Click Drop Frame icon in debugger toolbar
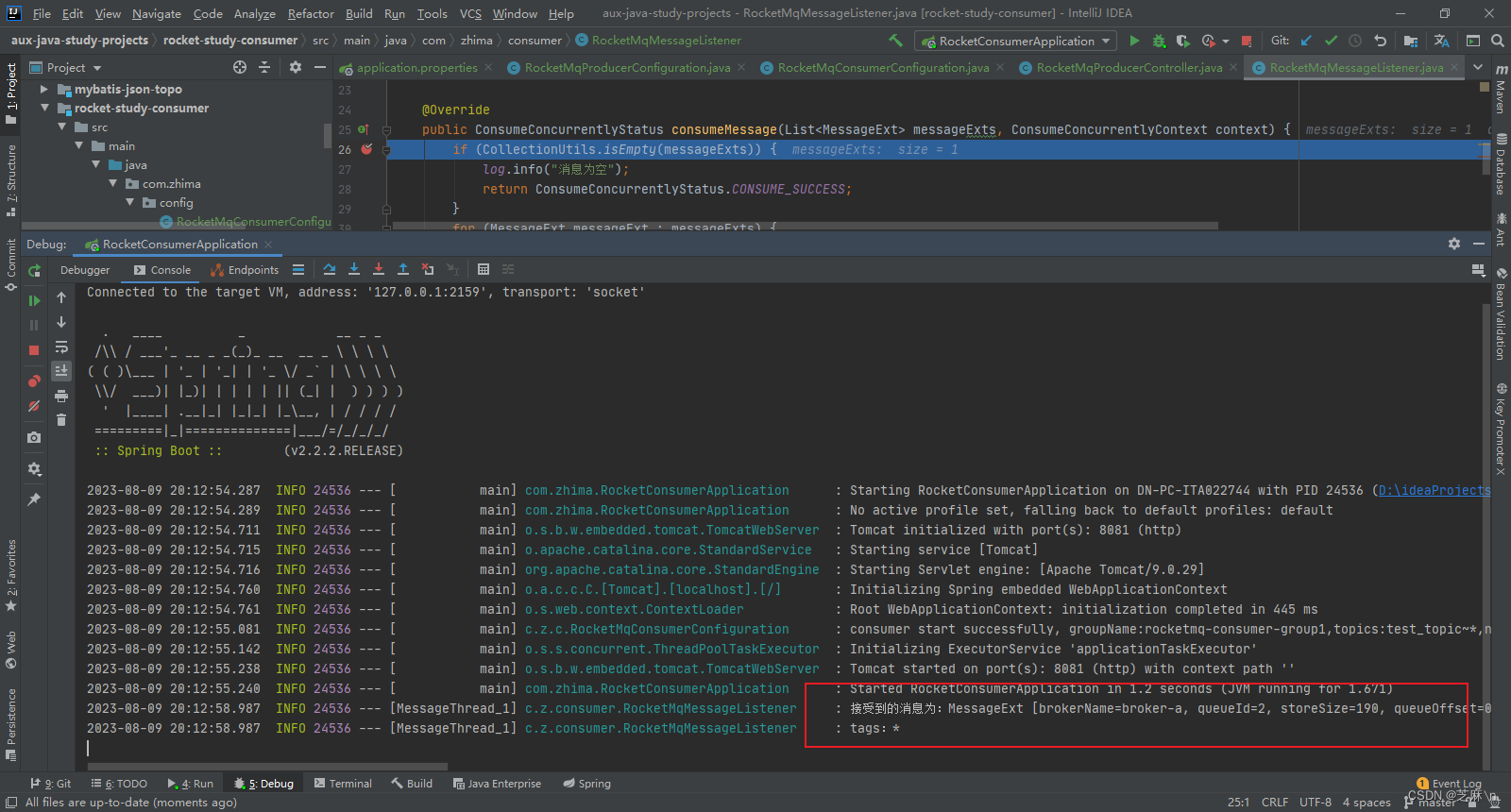This screenshot has width=1511, height=812. [428, 269]
